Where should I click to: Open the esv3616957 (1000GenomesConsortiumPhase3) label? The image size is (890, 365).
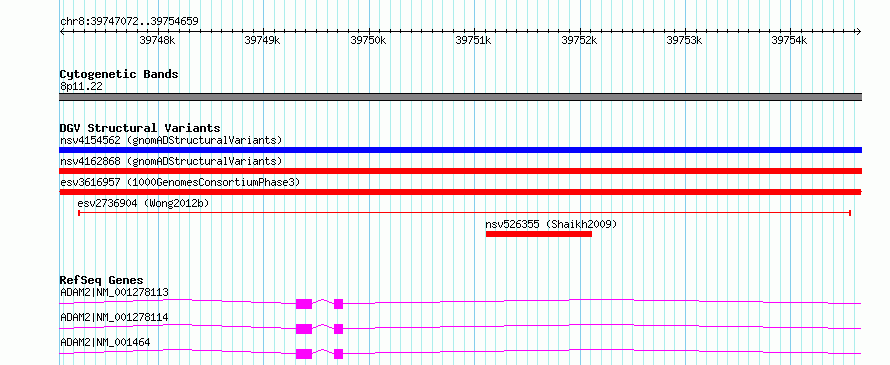(180, 182)
